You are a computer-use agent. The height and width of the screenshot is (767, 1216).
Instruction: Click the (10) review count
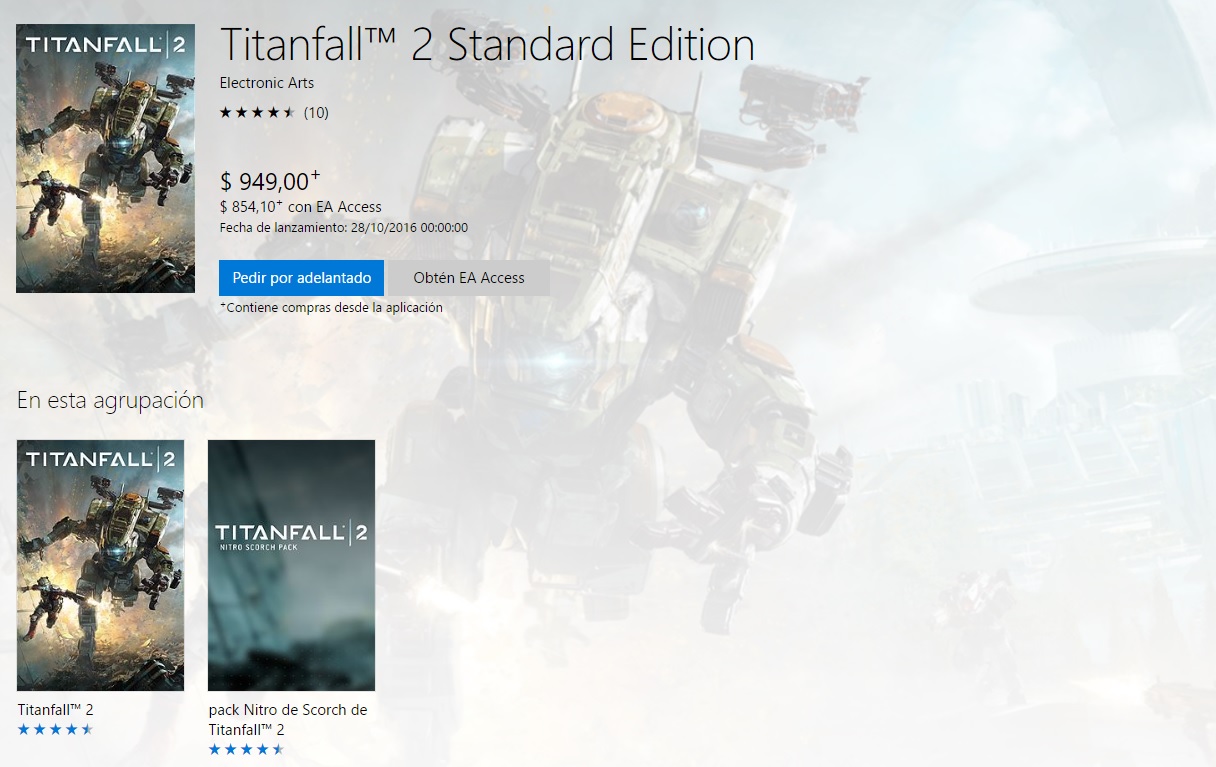coord(316,112)
